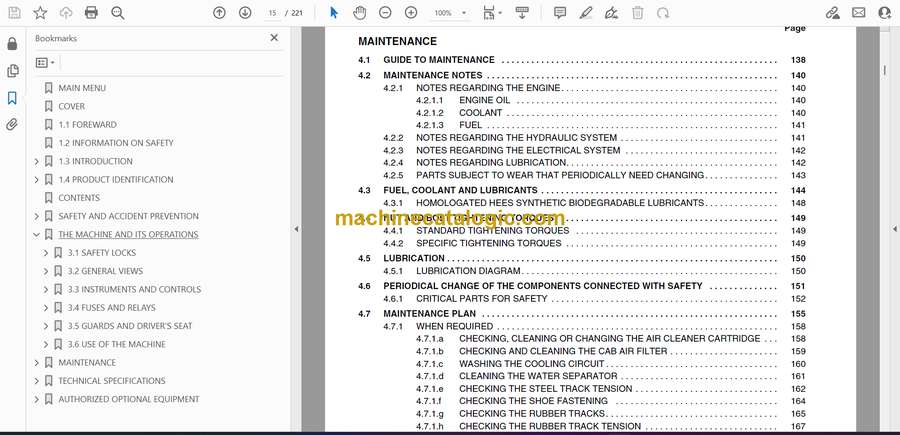The width and height of the screenshot is (900, 435).
Task: Click the delete trash icon
Action: (x=638, y=13)
